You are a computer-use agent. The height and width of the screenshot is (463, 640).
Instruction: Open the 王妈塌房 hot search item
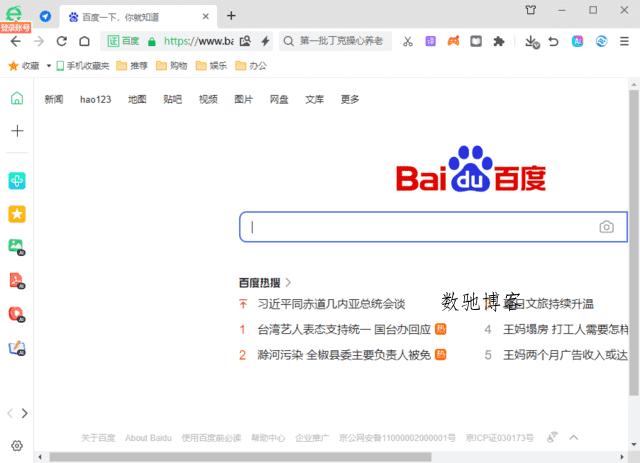pyautogui.click(x=566, y=329)
